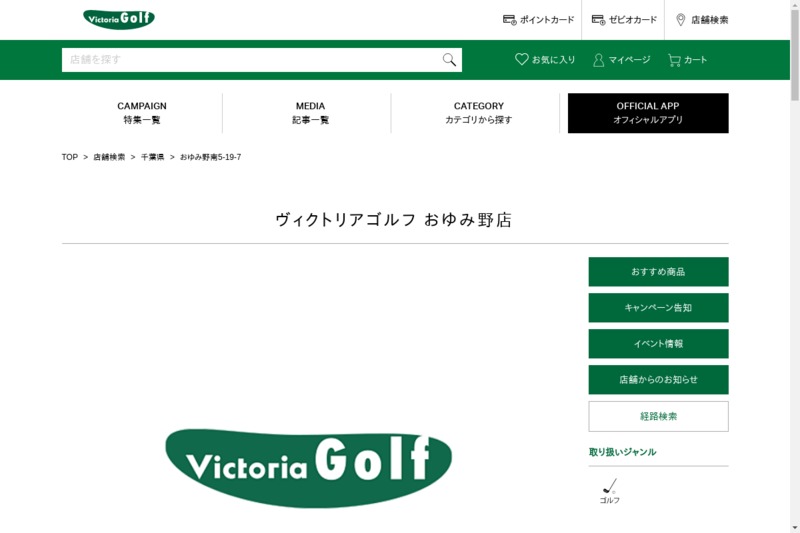The image size is (800, 533).
Task: Click the 経路検索 button
Action: [x=658, y=416]
